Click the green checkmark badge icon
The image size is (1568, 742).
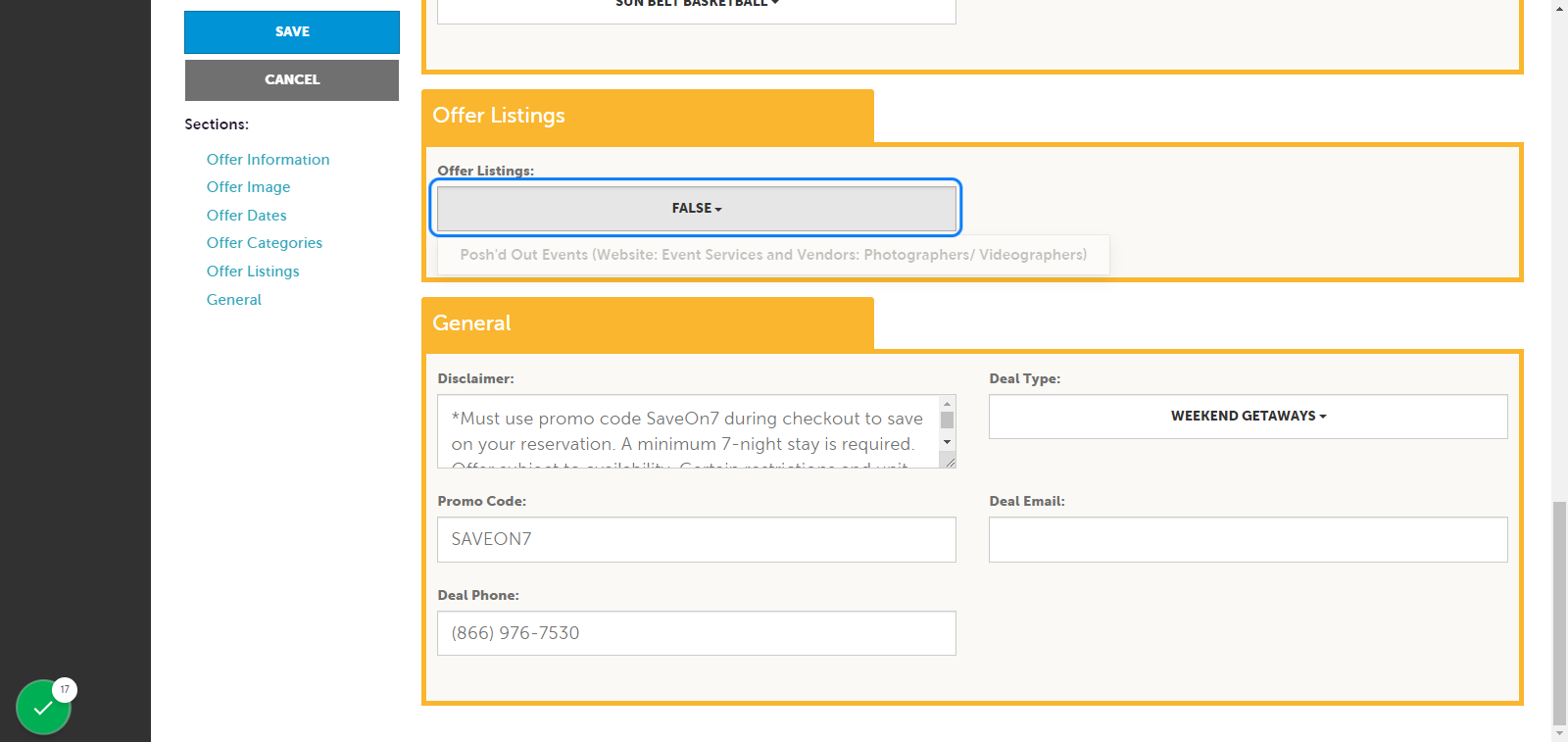click(43, 707)
